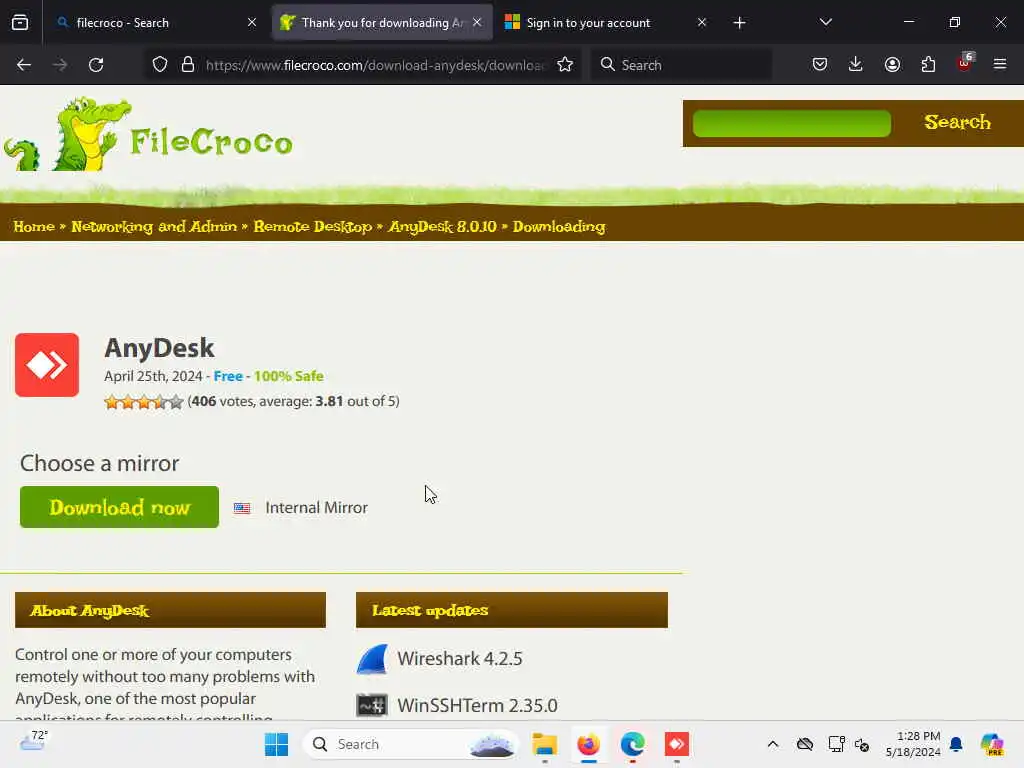Click the US flag mirror icon
This screenshot has width=1024, height=768.
coord(242,508)
